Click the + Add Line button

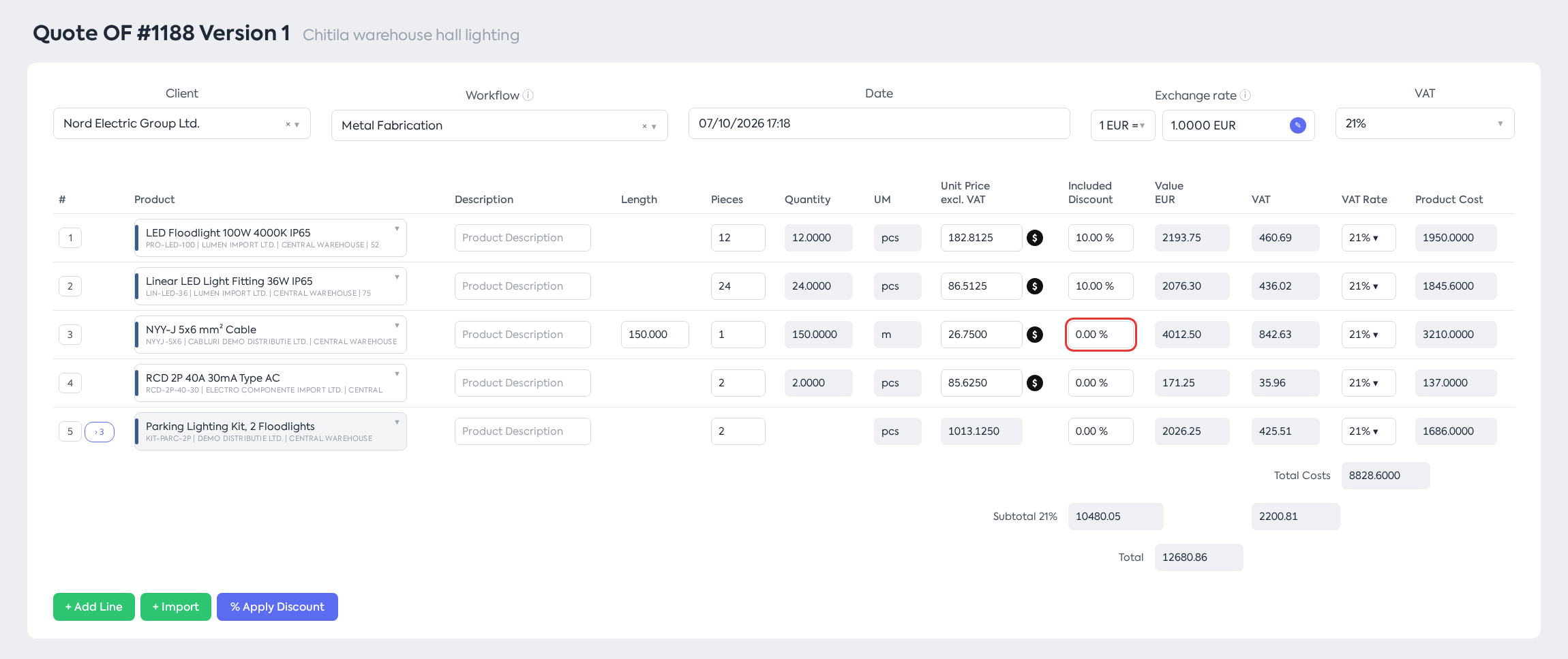[x=94, y=607]
